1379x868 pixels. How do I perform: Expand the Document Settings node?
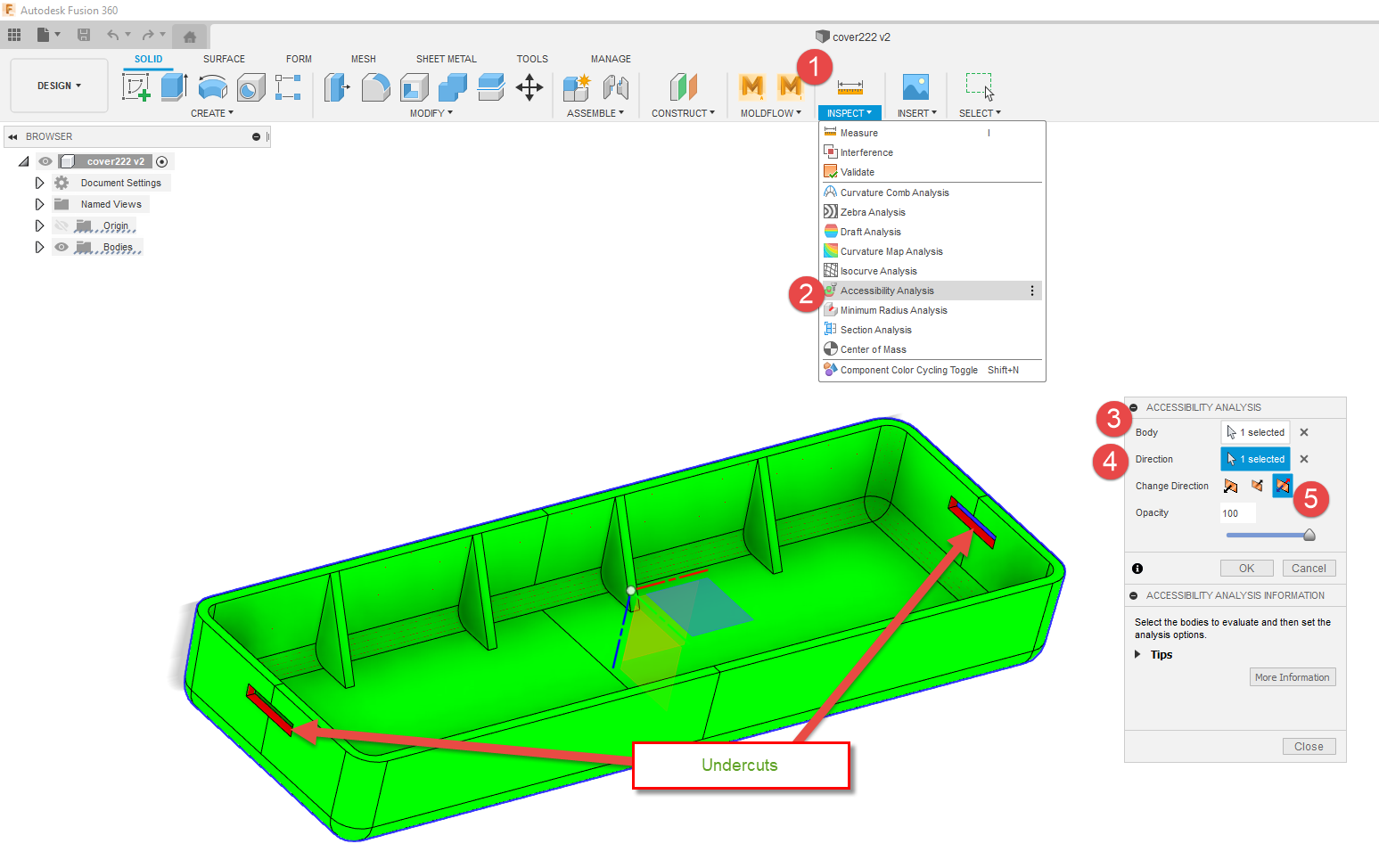pos(39,183)
